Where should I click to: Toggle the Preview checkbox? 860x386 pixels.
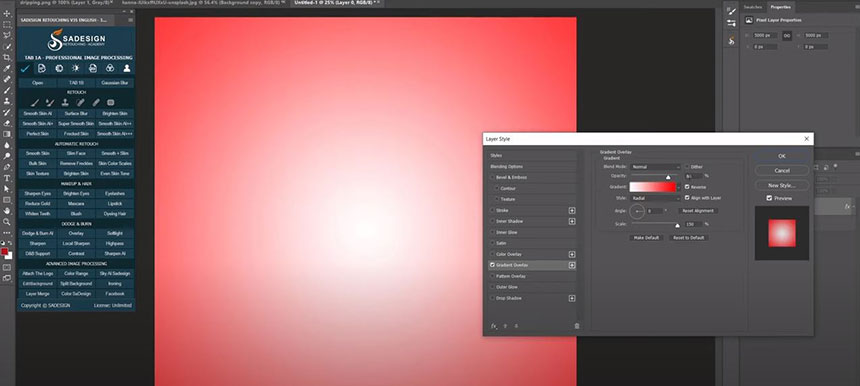pos(770,198)
